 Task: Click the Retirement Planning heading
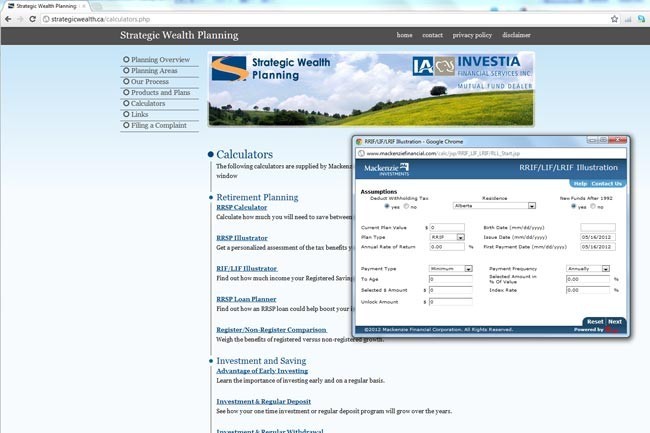(257, 197)
